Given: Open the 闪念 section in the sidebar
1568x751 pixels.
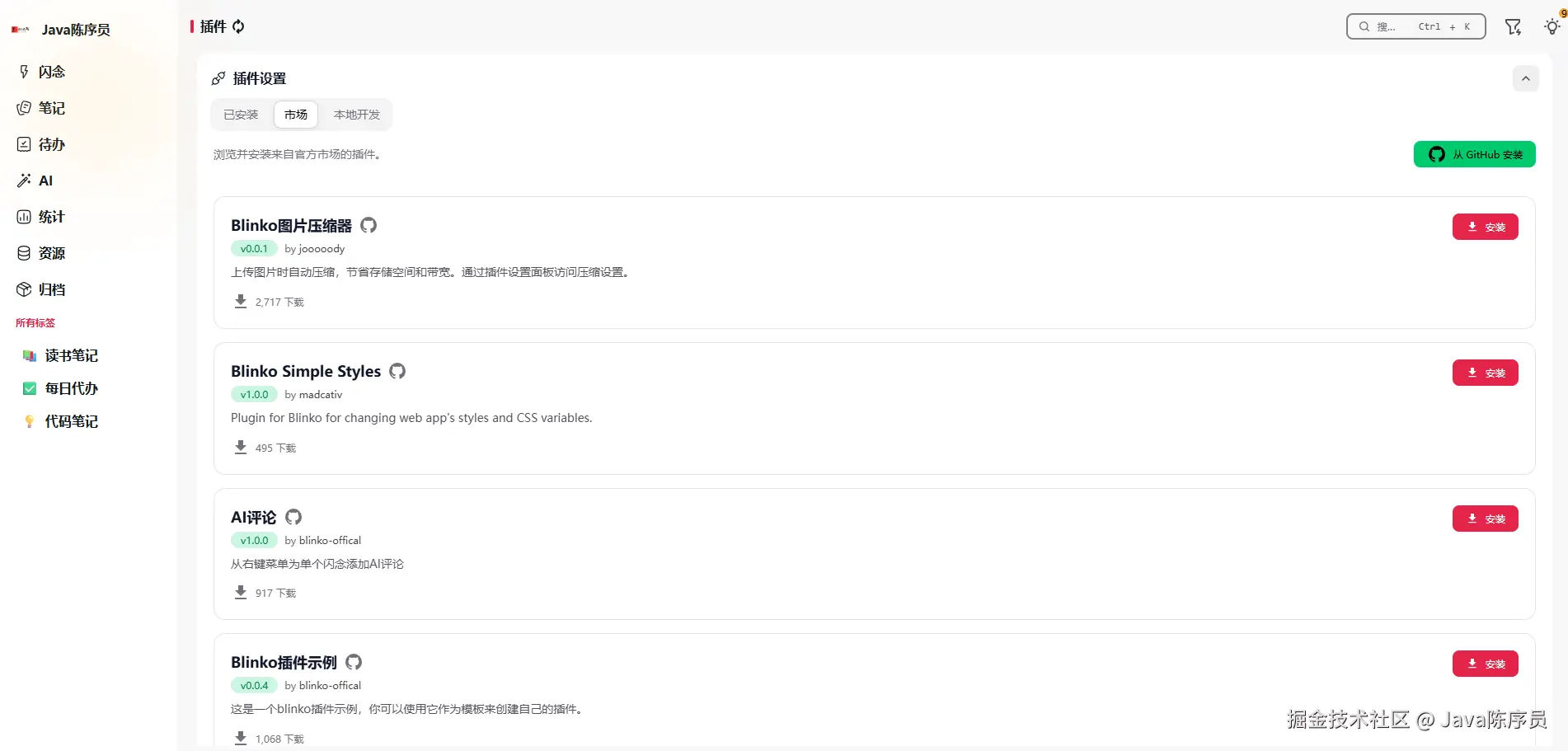Looking at the screenshot, I should point(41,72).
